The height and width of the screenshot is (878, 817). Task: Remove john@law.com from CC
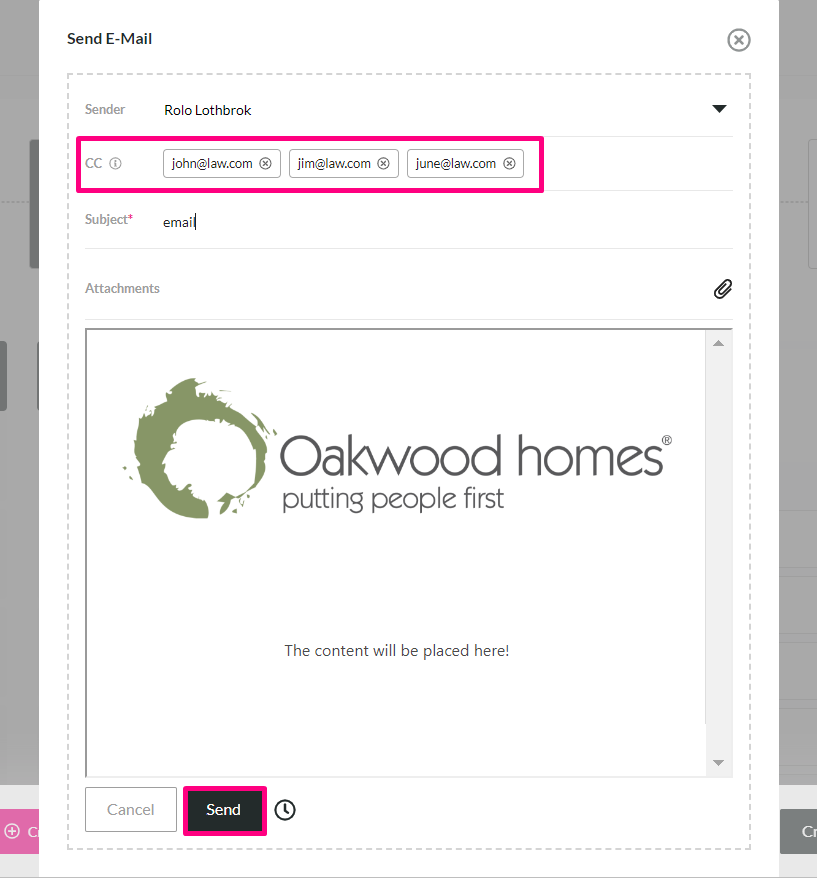click(x=265, y=164)
